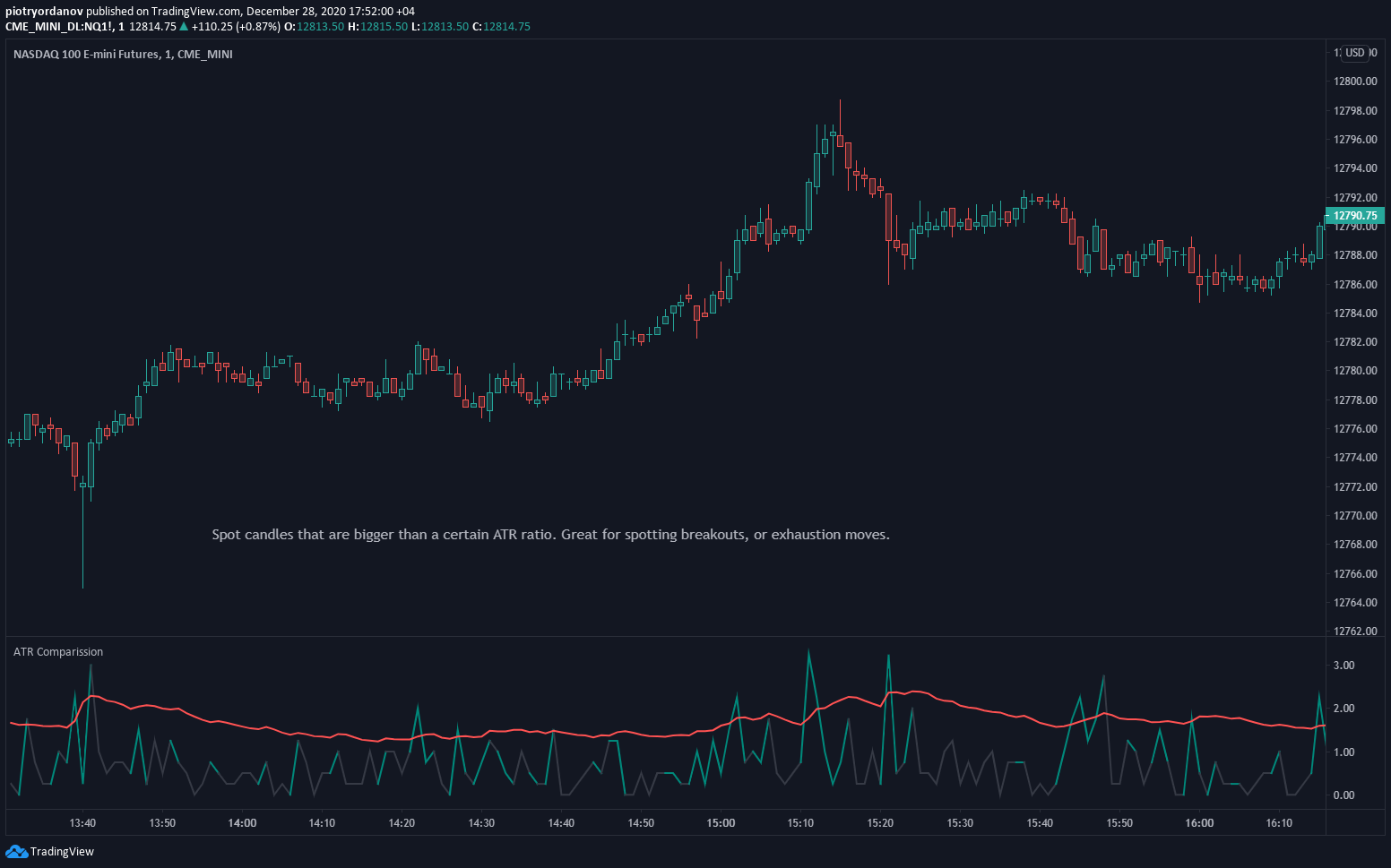The height and width of the screenshot is (868, 1391).
Task: Click the 13:40 time axis label
Action: [x=82, y=823]
